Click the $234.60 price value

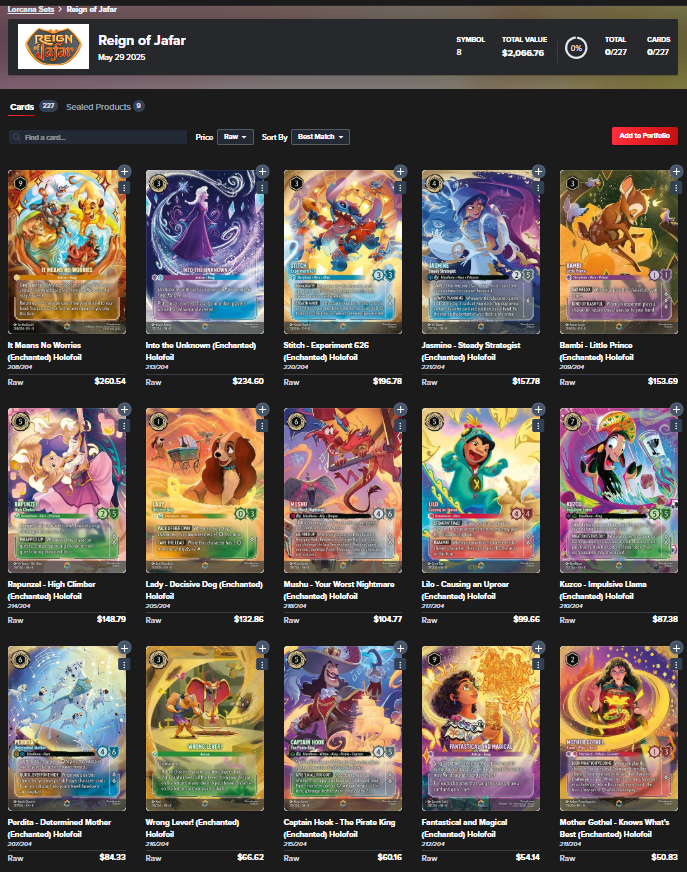coord(248,382)
